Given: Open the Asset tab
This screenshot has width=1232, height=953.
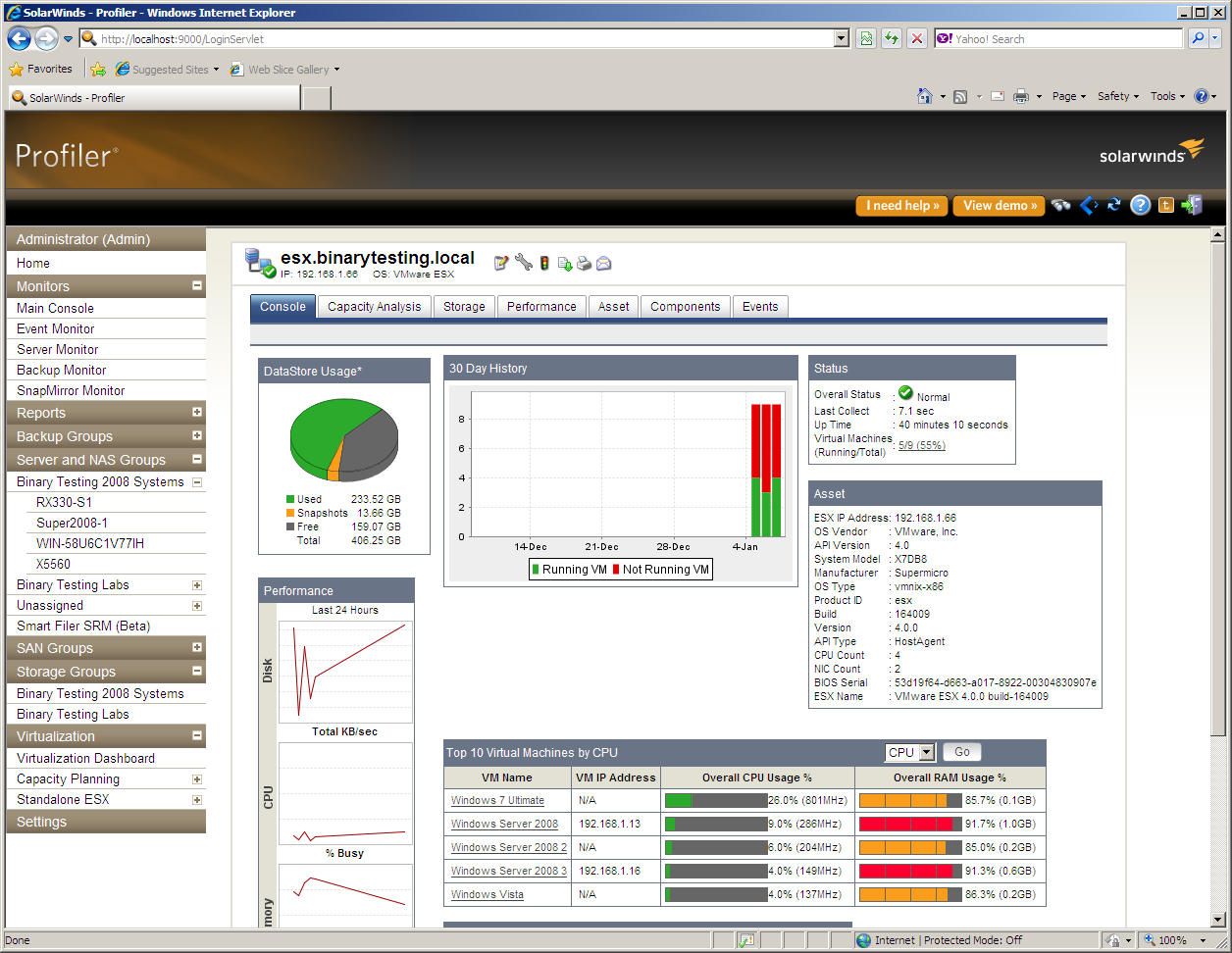Looking at the screenshot, I should [614, 307].
